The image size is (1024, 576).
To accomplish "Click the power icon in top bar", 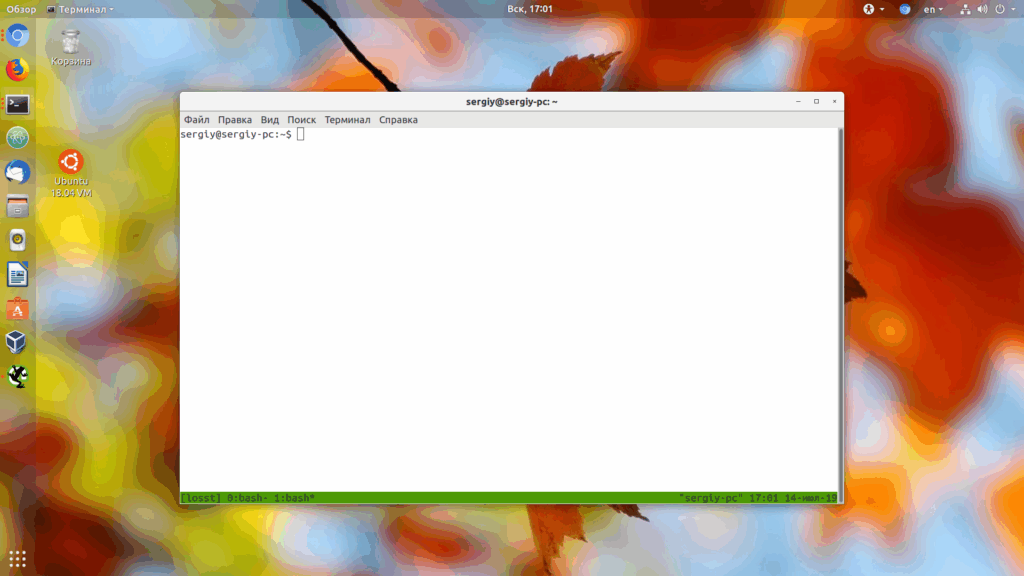I will [x=1000, y=9].
